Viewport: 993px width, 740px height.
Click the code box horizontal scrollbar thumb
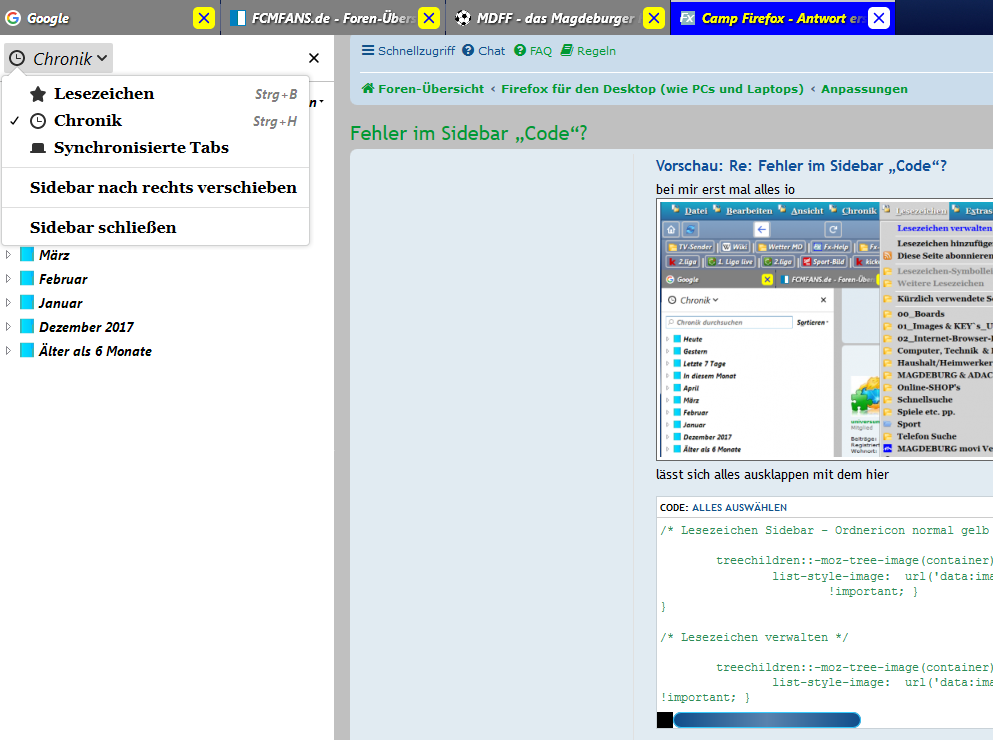766,720
